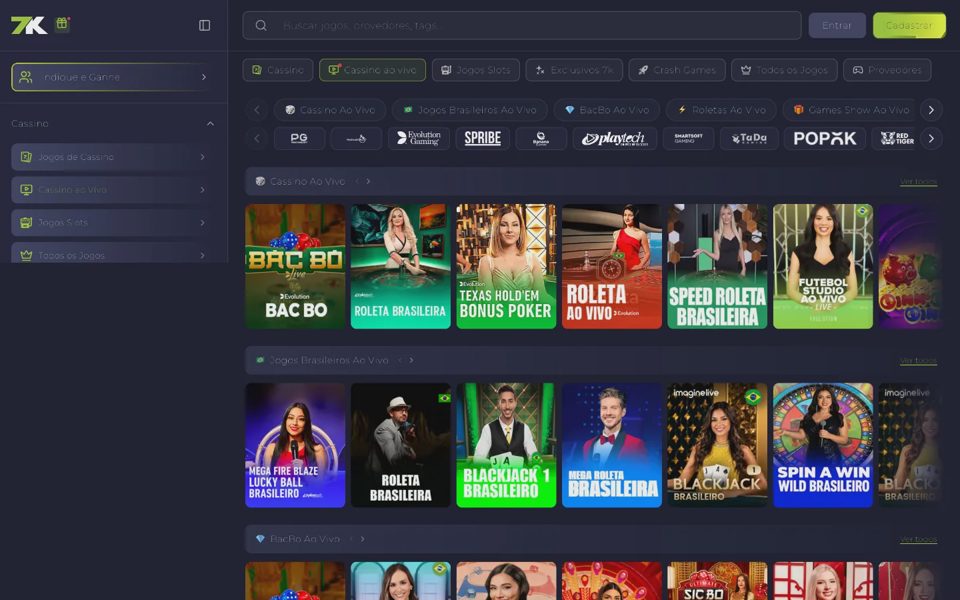Open Indique e Ganhe referral button

click(x=114, y=77)
